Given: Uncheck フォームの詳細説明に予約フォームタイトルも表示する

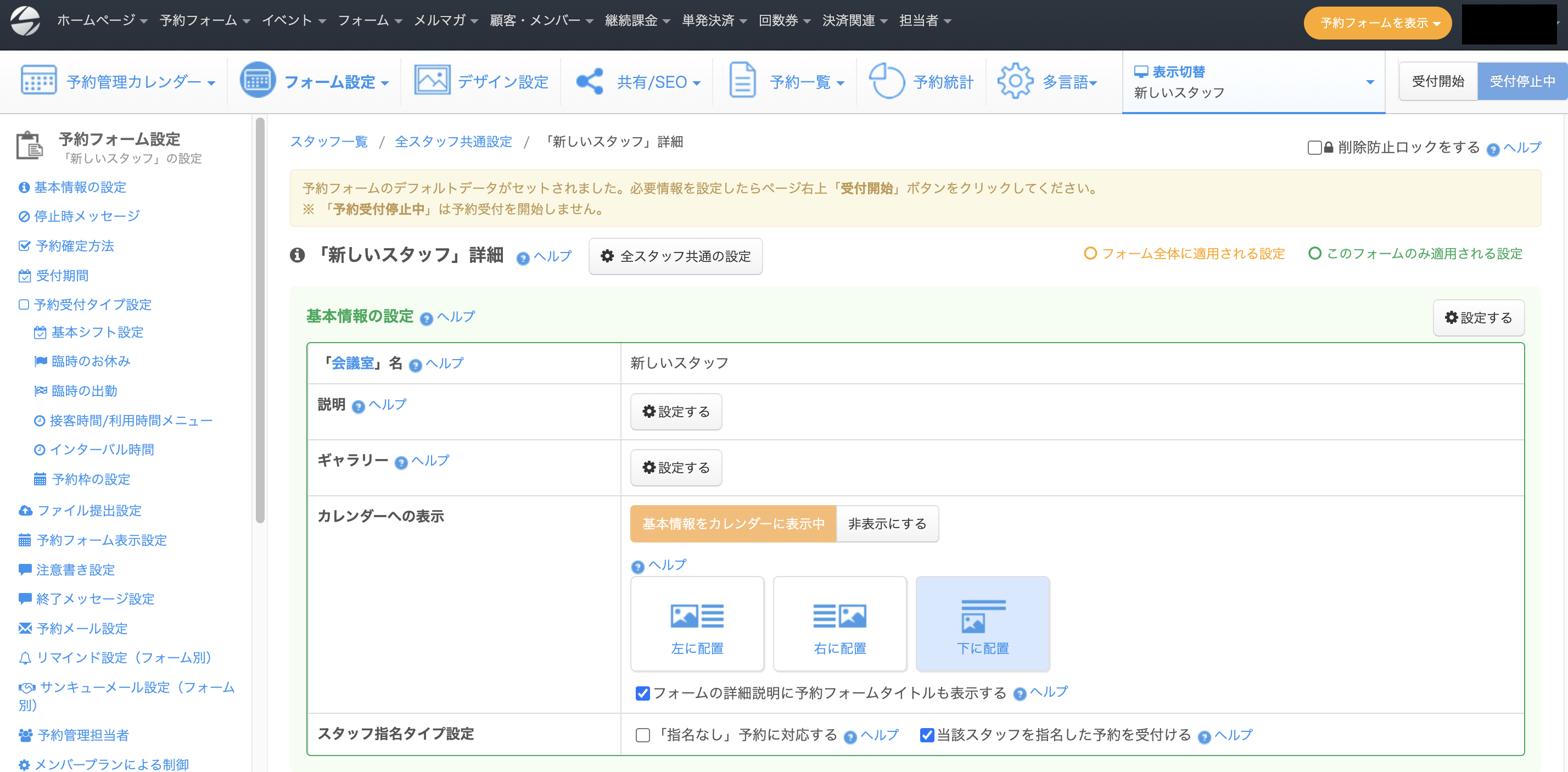Looking at the screenshot, I should click(642, 693).
